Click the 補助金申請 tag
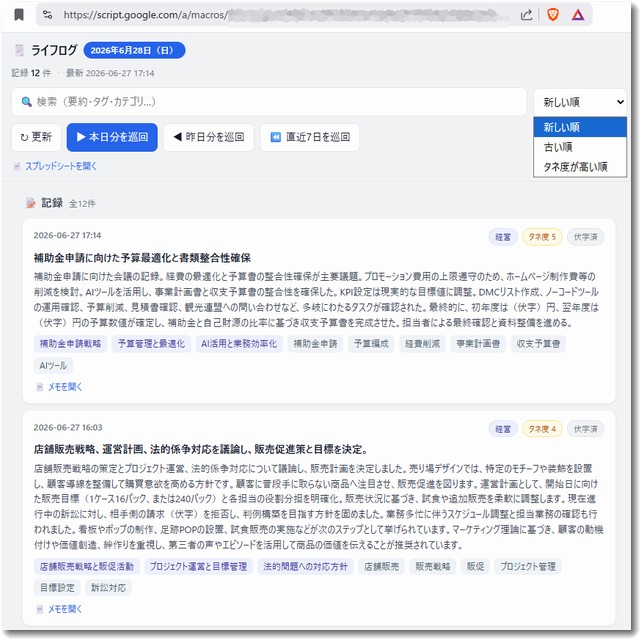640x639 pixels. (315, 344)
